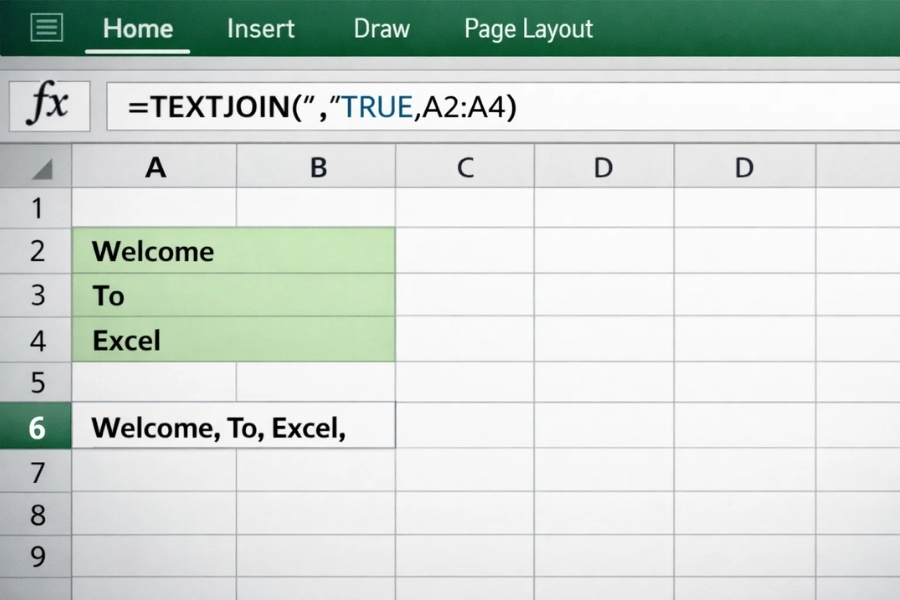Open the Page Layout tab
This screenshot has width=900, height=600.
click(528, 29)
